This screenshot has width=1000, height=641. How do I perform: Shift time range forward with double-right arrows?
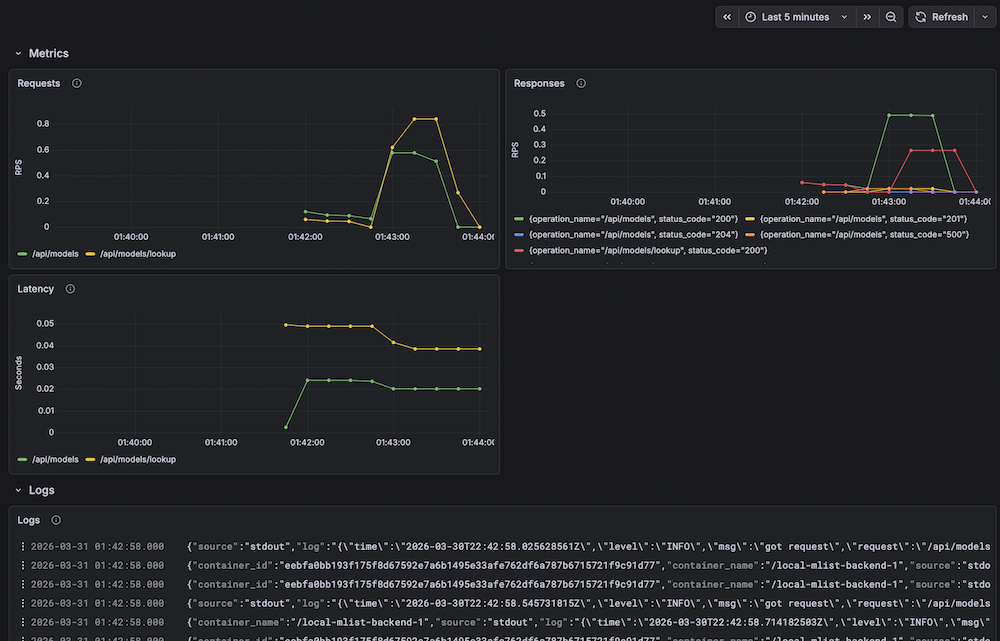click(867, 17)
